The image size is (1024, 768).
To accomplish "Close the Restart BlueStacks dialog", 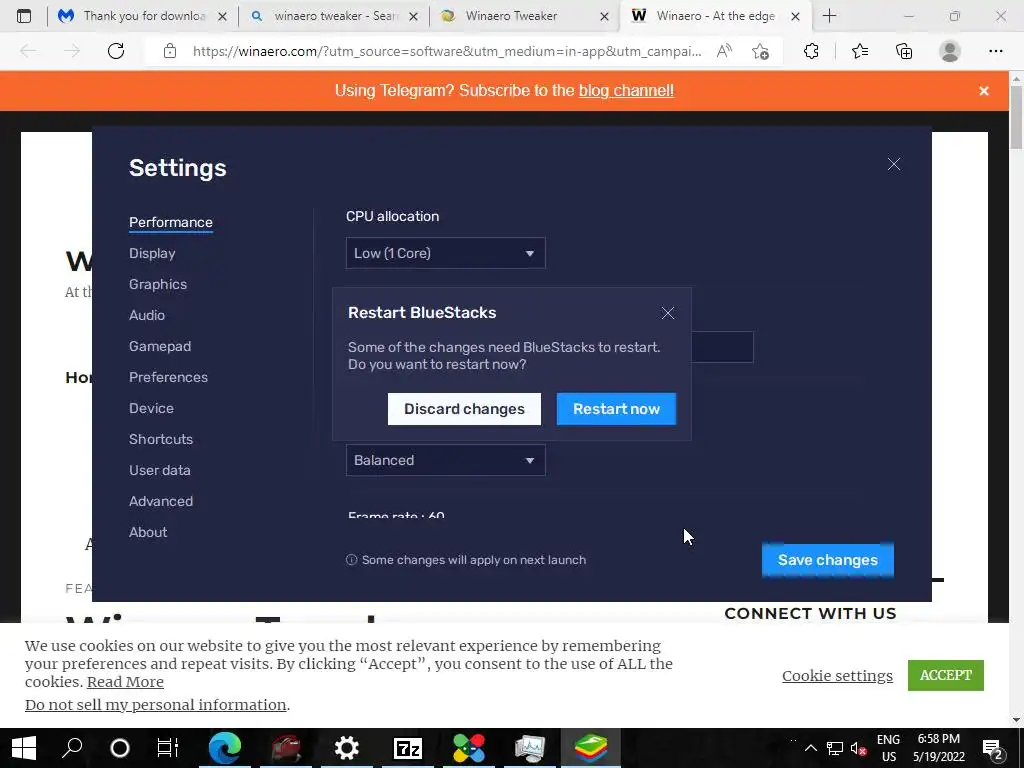I will pyautogui.click(x=667, y=313).
